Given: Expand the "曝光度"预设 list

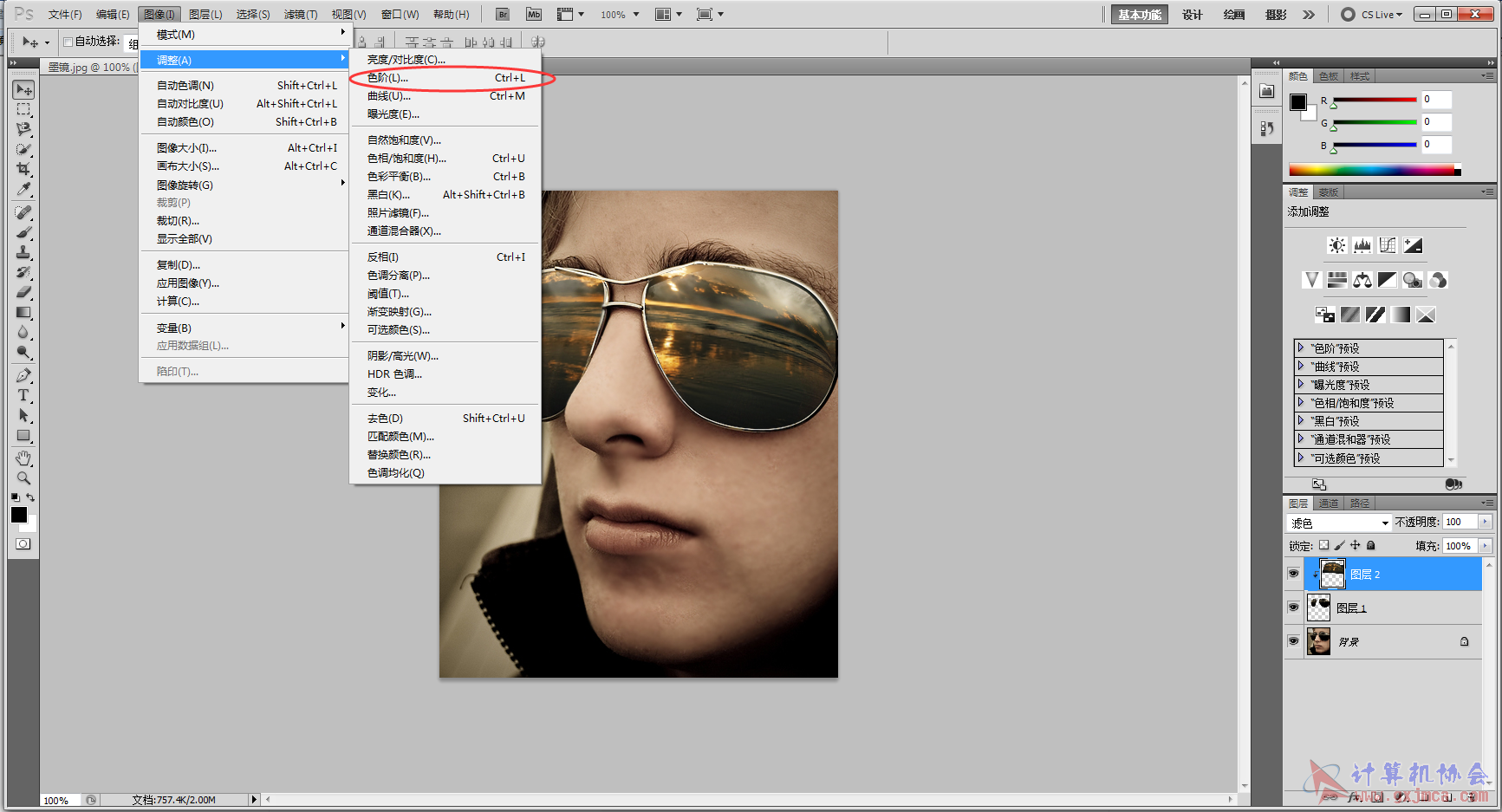Looking at the screenshot, I should (1301, 384).
